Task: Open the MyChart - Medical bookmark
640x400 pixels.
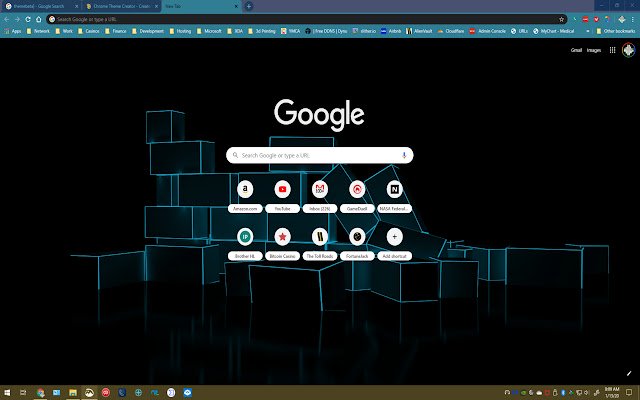Action: click(x=553, y=31)
